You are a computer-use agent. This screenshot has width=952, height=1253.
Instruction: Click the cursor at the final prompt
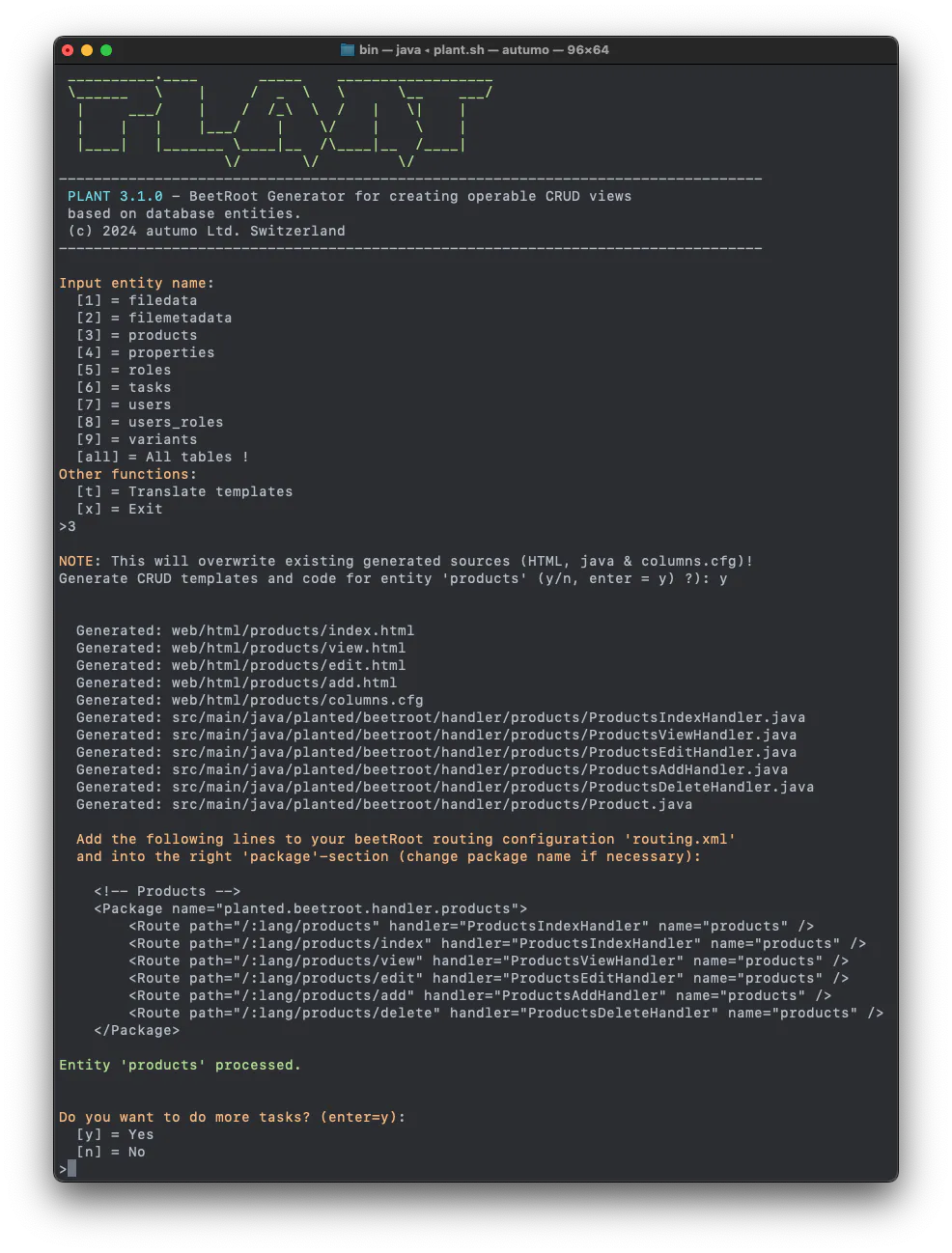[x=71, y=1169]
